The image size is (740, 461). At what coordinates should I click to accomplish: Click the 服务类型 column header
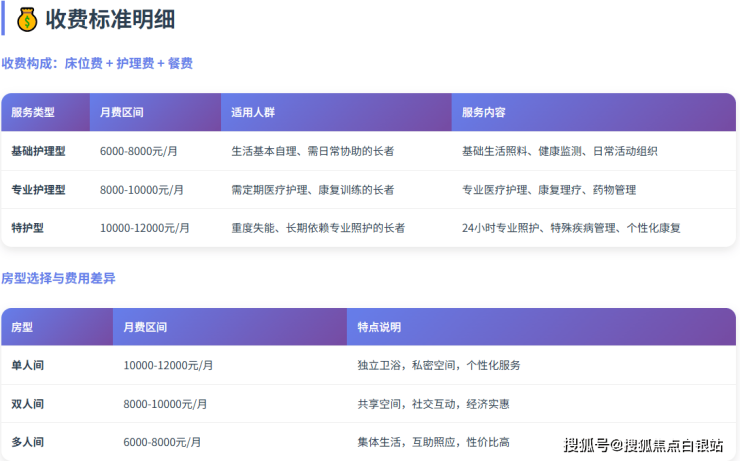[x=33, y=113]
